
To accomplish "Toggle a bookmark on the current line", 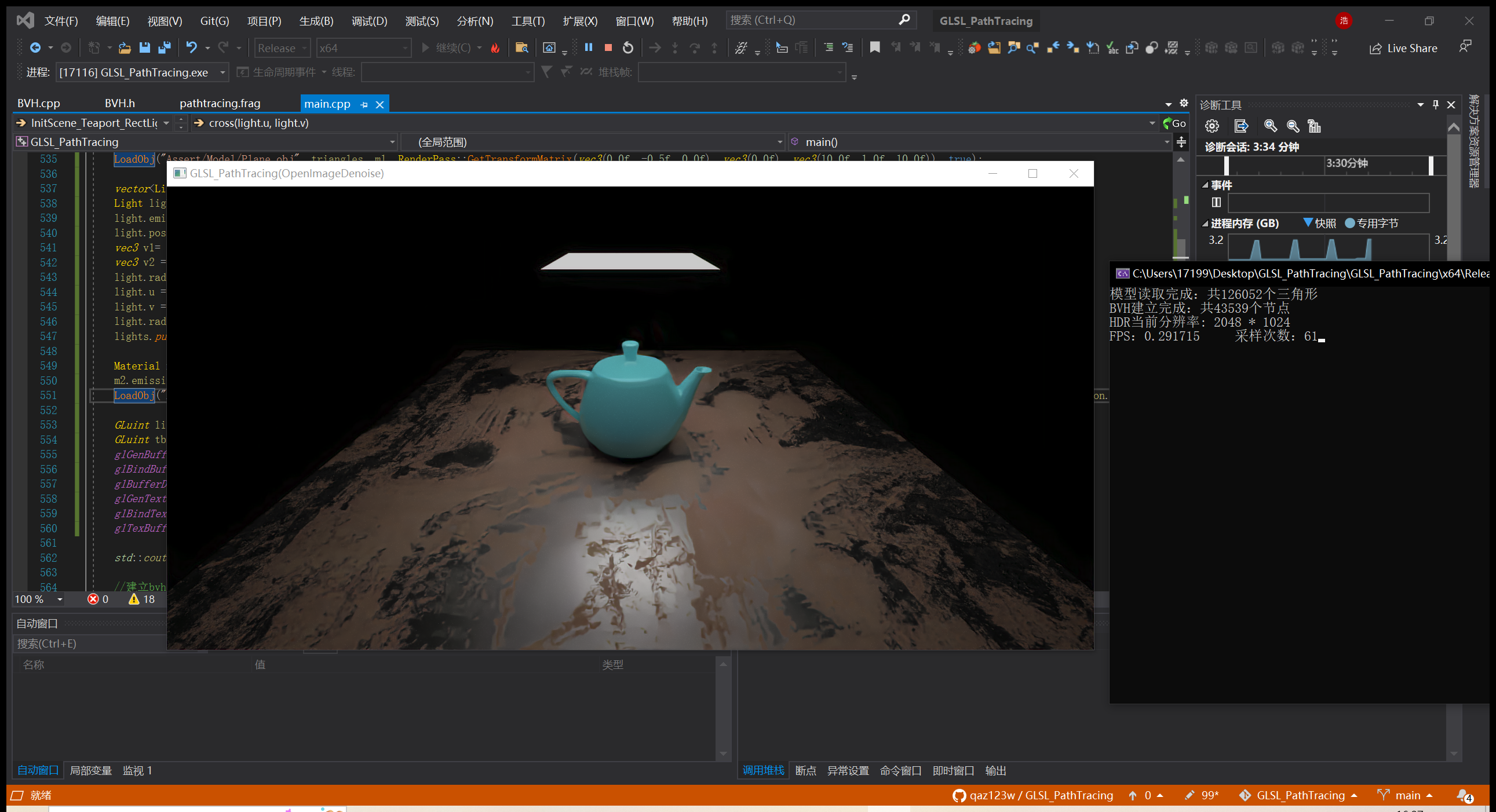I will tap(875, 47).
